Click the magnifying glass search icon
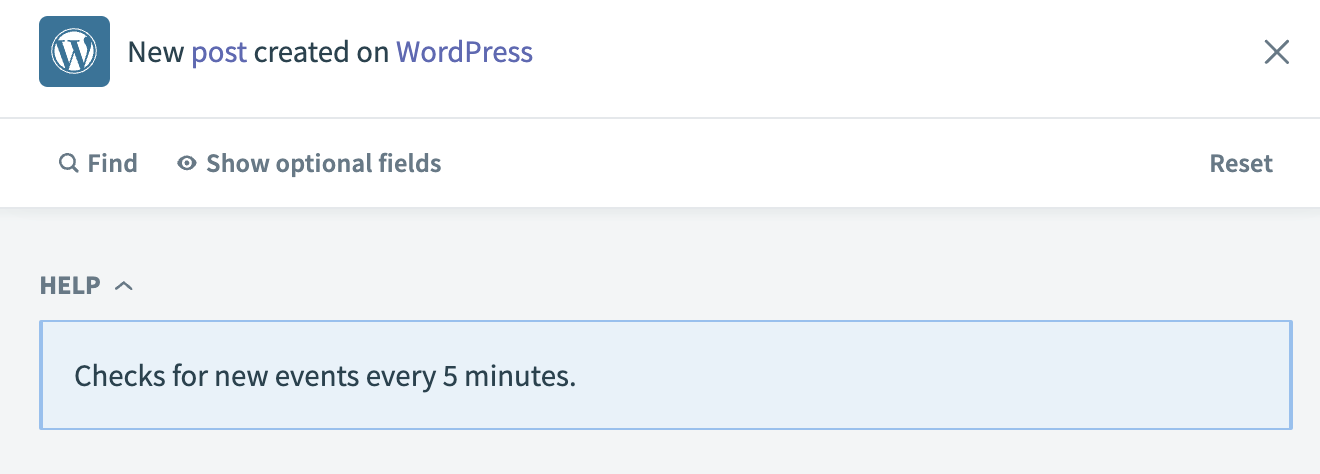Image resolution: width=1320 pixels, height=474 pixels. tap(68, 163)
